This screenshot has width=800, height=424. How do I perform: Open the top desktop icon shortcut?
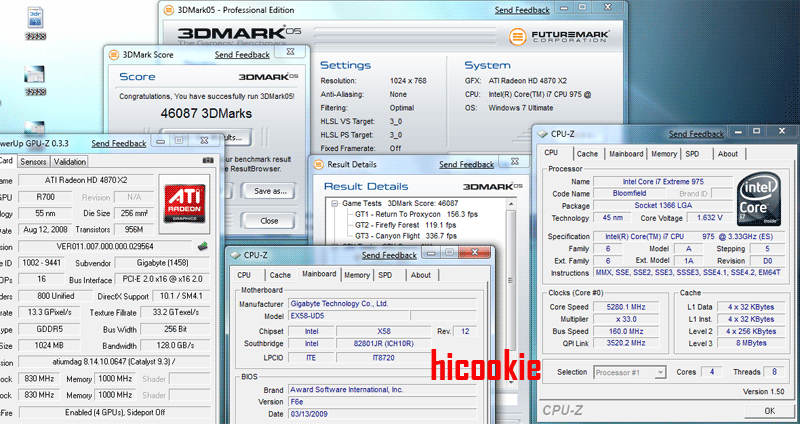(35, 23)
